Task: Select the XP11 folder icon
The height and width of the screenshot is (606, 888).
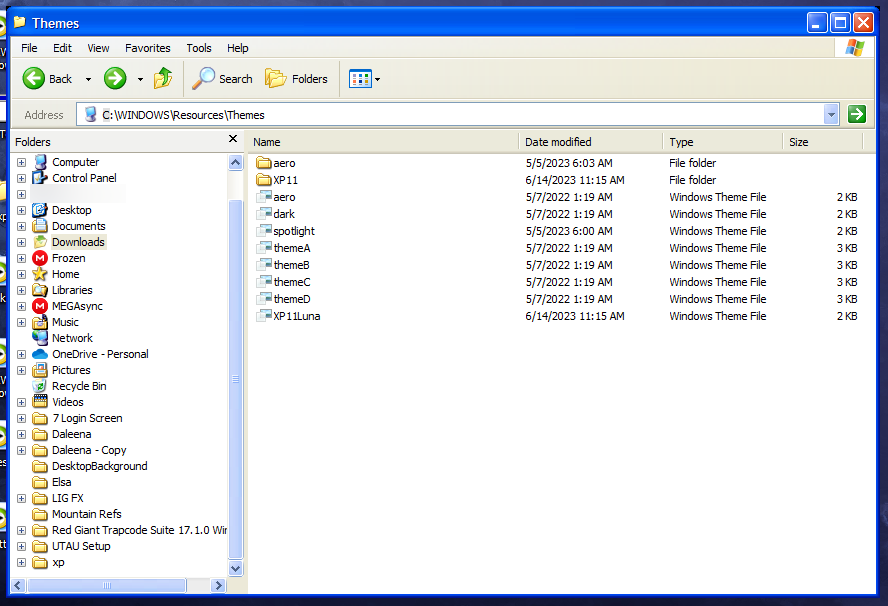Action: [263, 180]
